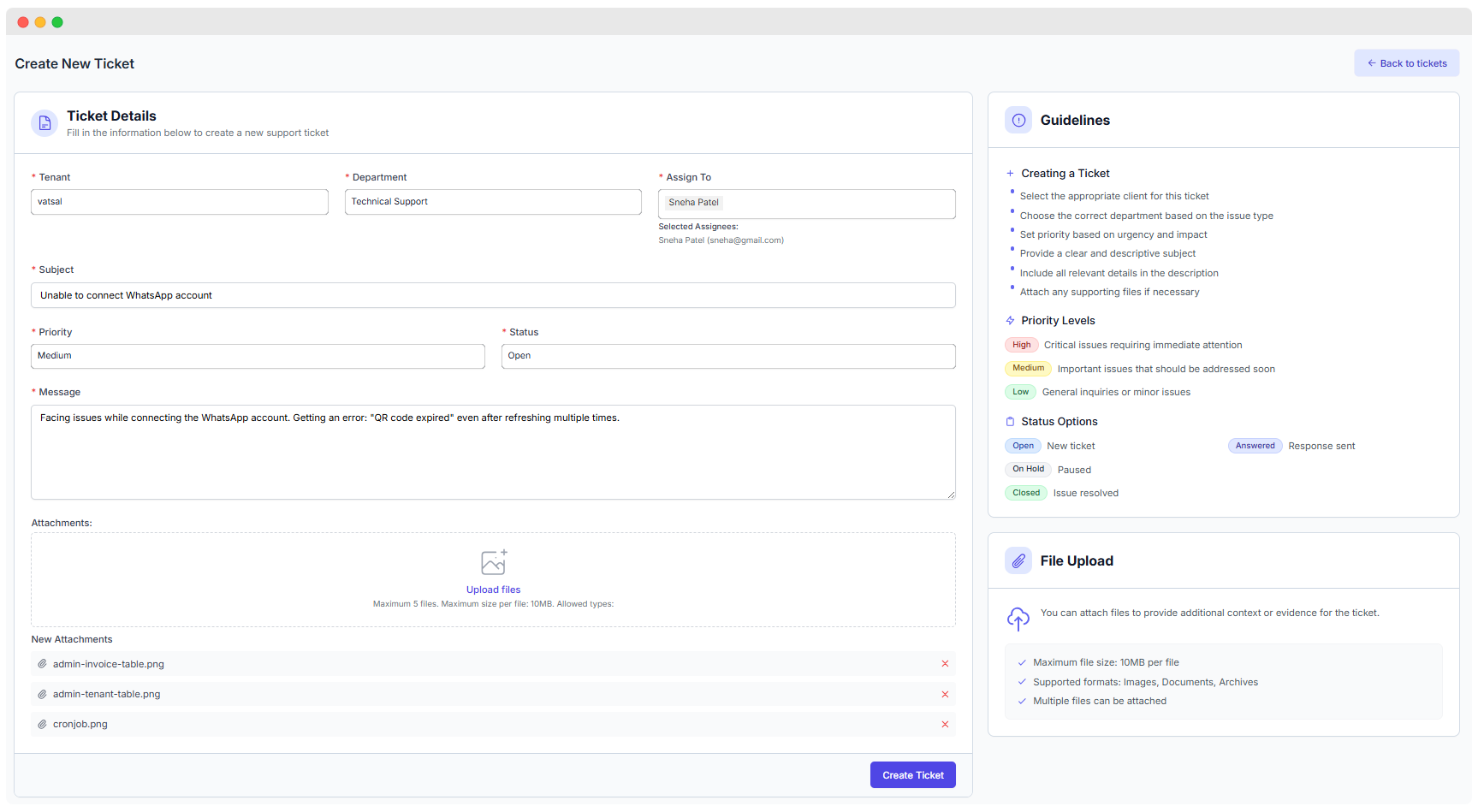Delete the cronjob.png attachment
Viewport: 1478px width, 812px height.
(x=945, y=725)
